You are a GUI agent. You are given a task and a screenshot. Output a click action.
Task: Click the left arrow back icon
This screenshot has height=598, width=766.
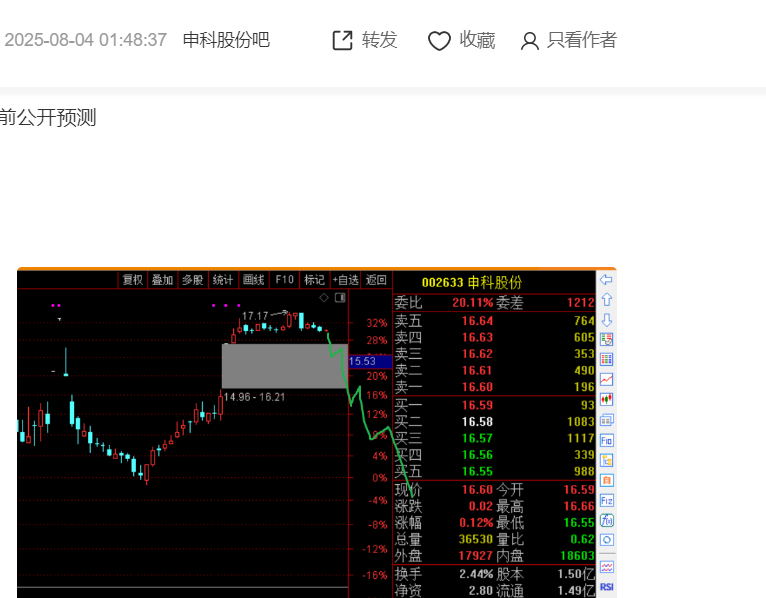[606, 279]
